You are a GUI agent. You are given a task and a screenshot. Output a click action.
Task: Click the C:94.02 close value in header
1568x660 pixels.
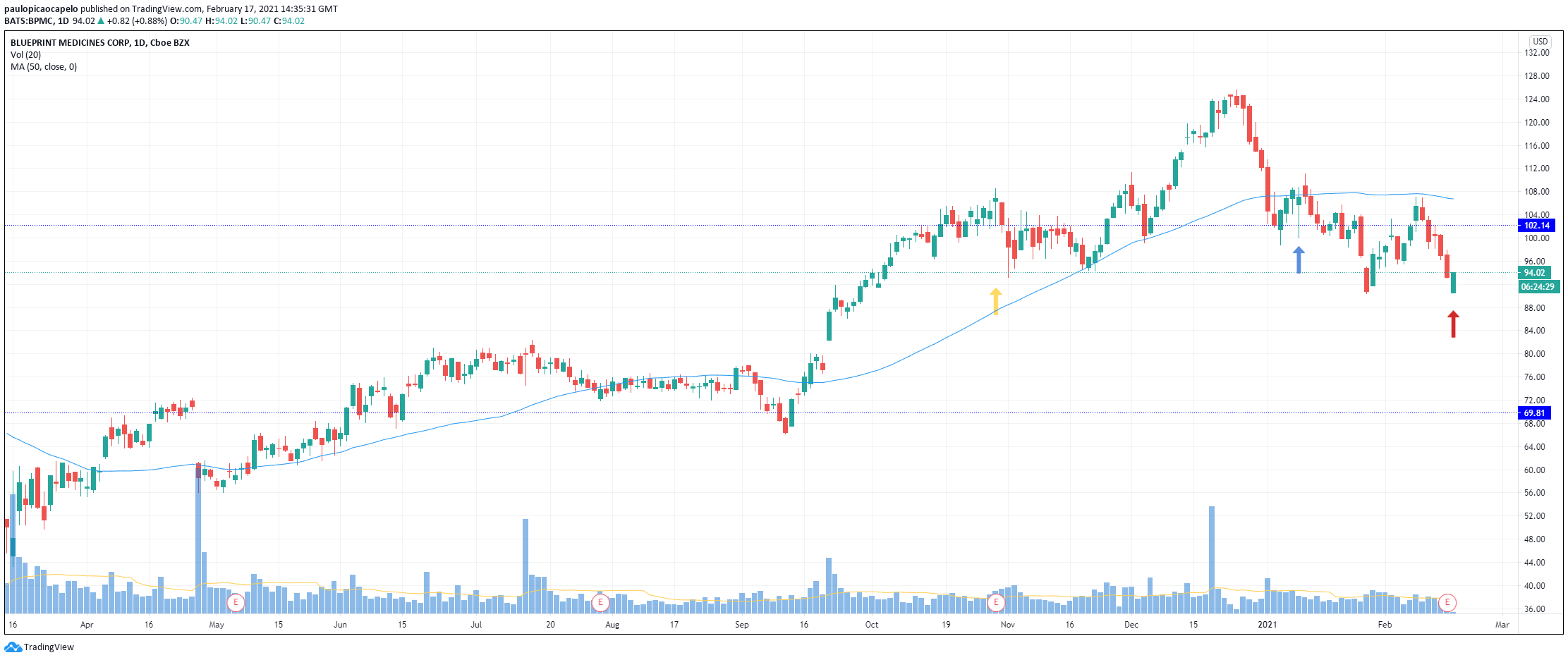(x=289, y=21)
